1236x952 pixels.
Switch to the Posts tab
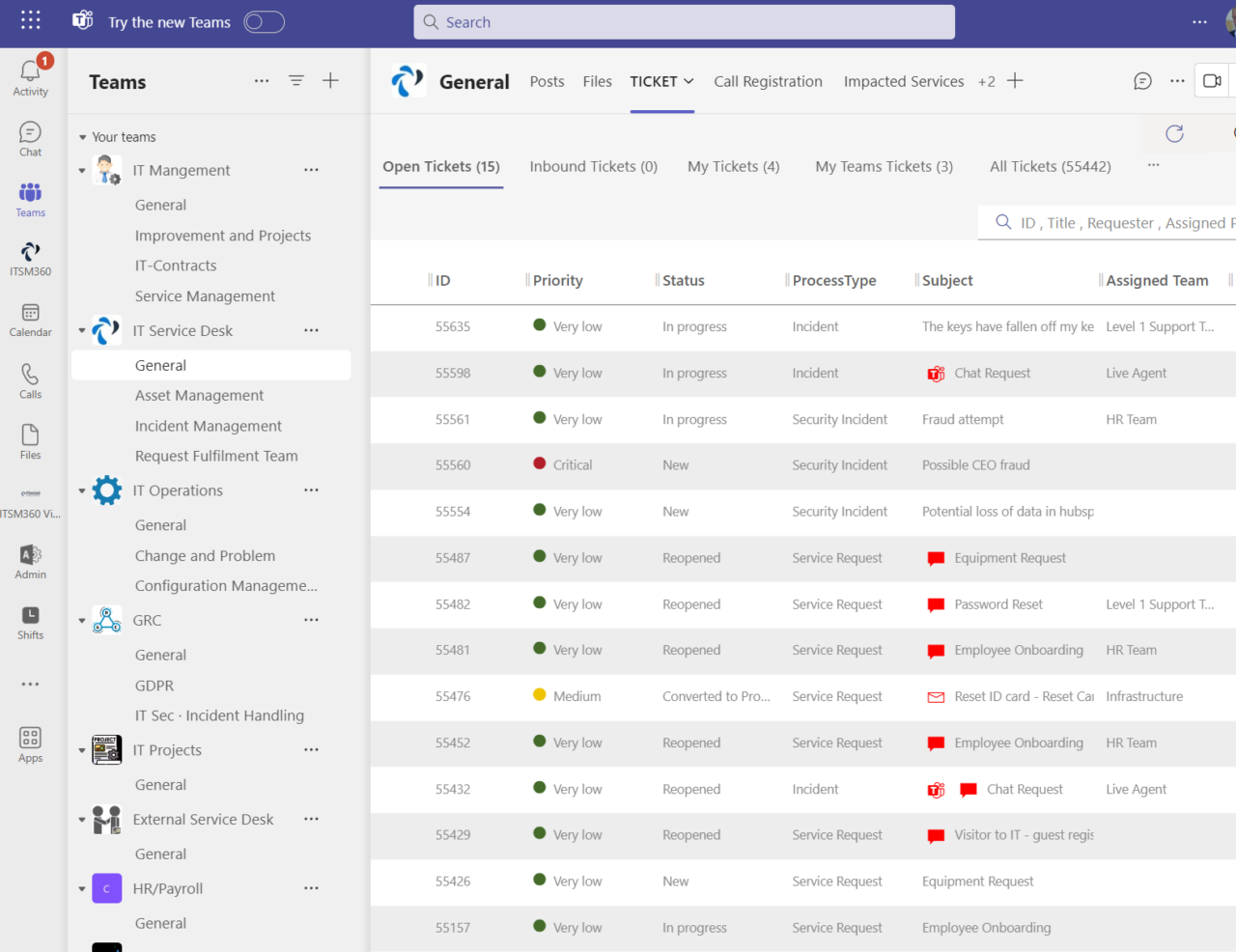pos(547,81)
